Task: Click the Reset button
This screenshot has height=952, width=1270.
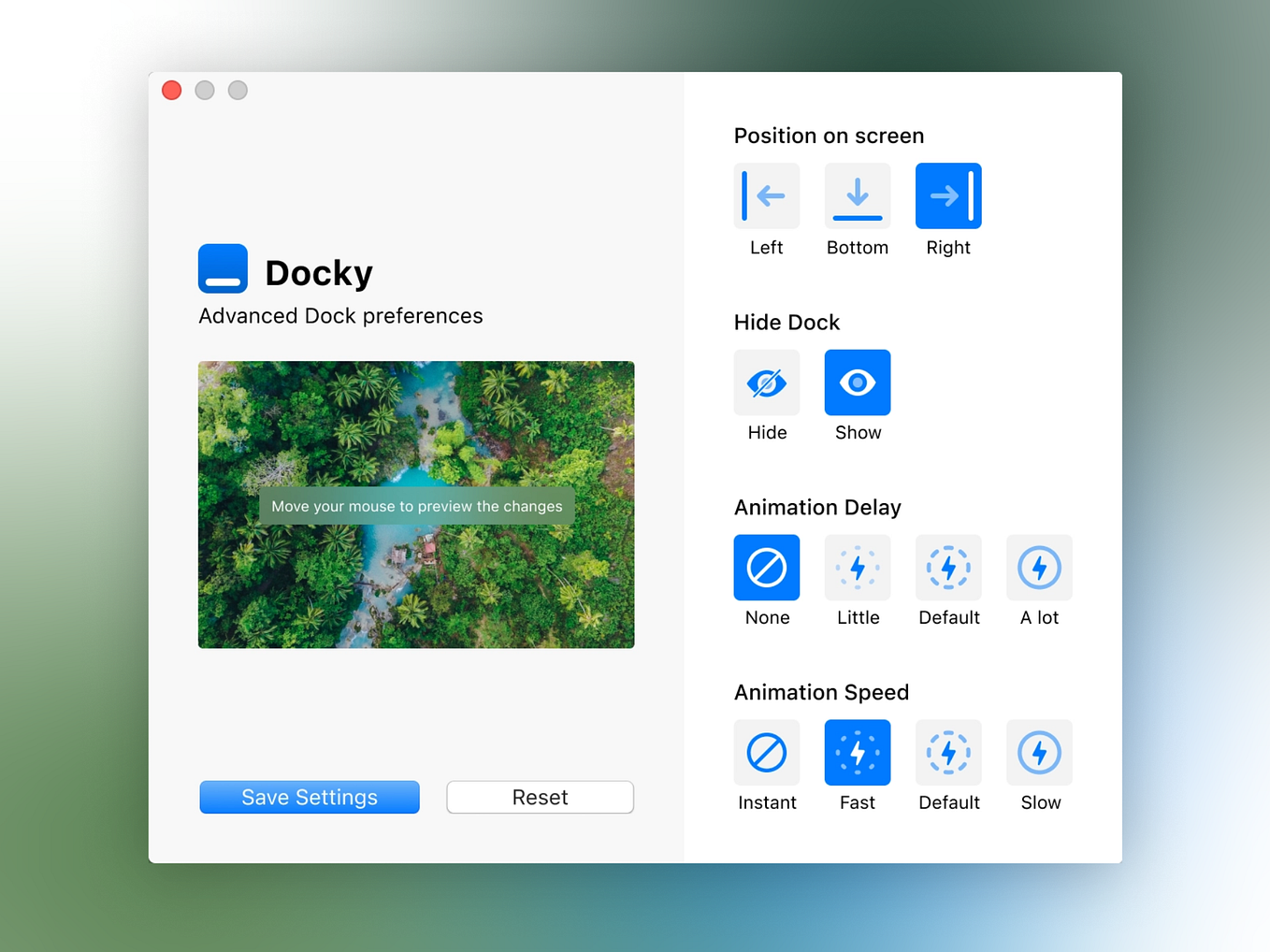Action: coord(540,797)
